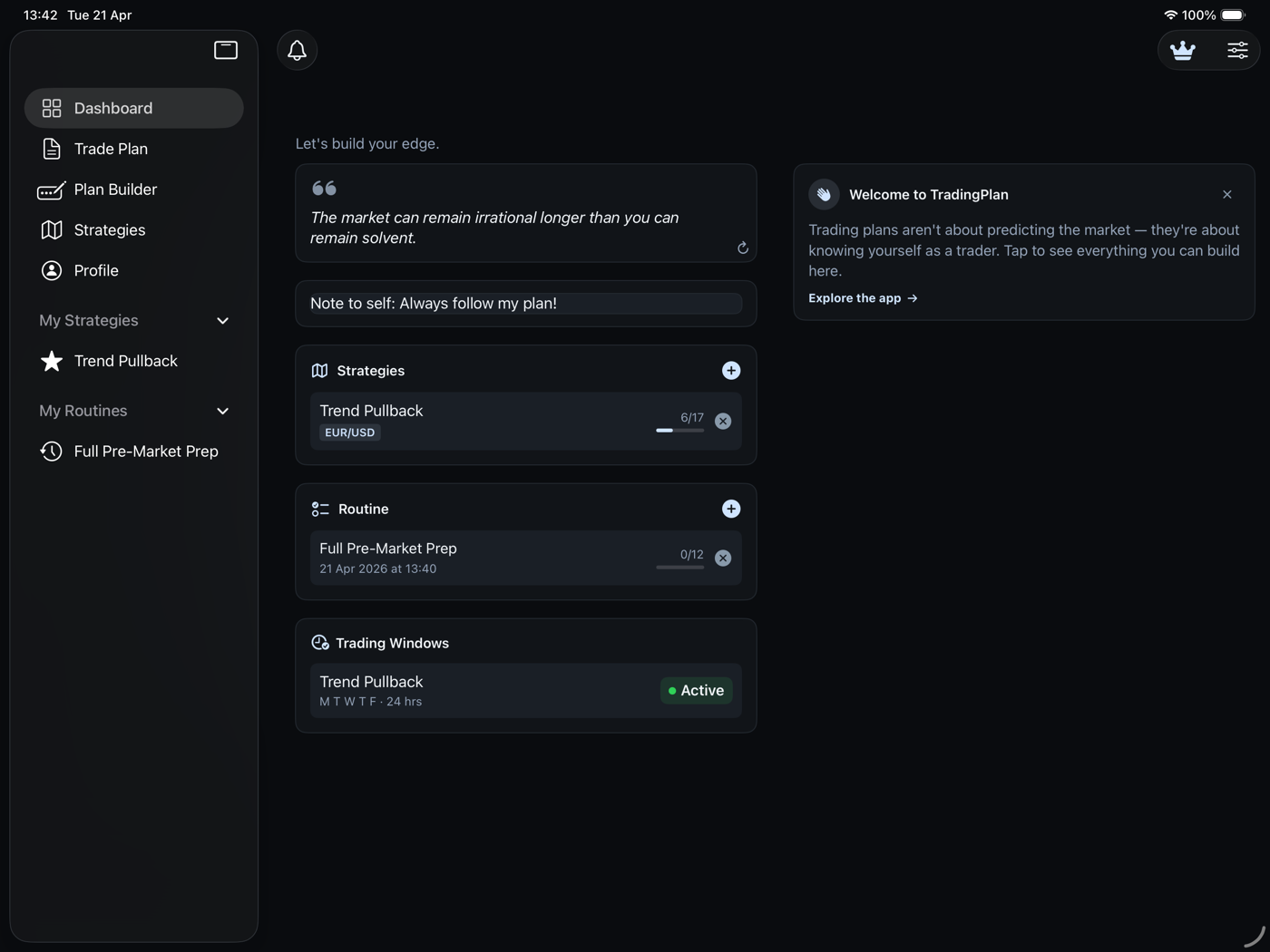Click the '21 Apr 2026 at 13:40' timestamp
The image size is (1270, 952).
[378, 569]
